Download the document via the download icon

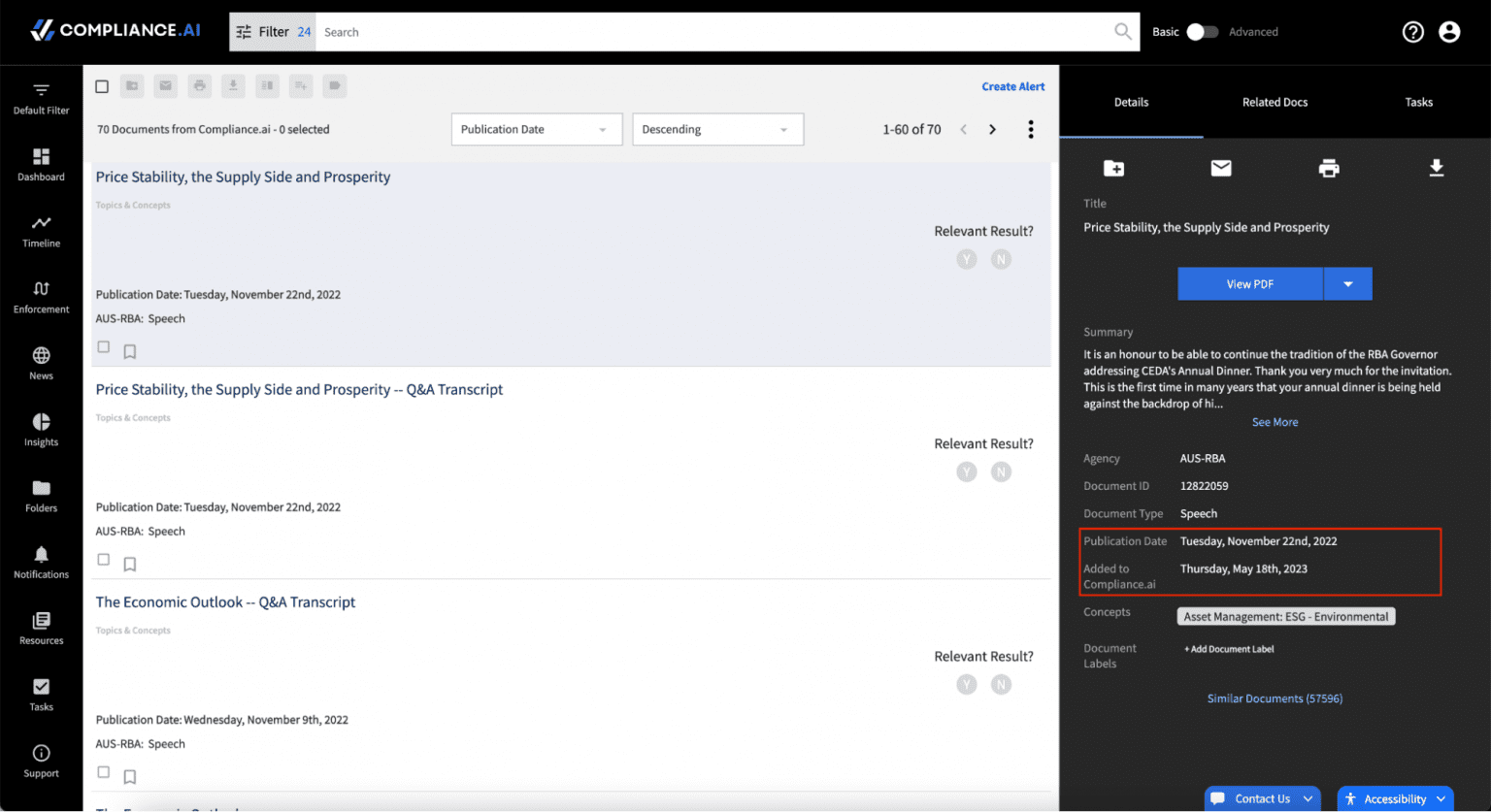1437,168
